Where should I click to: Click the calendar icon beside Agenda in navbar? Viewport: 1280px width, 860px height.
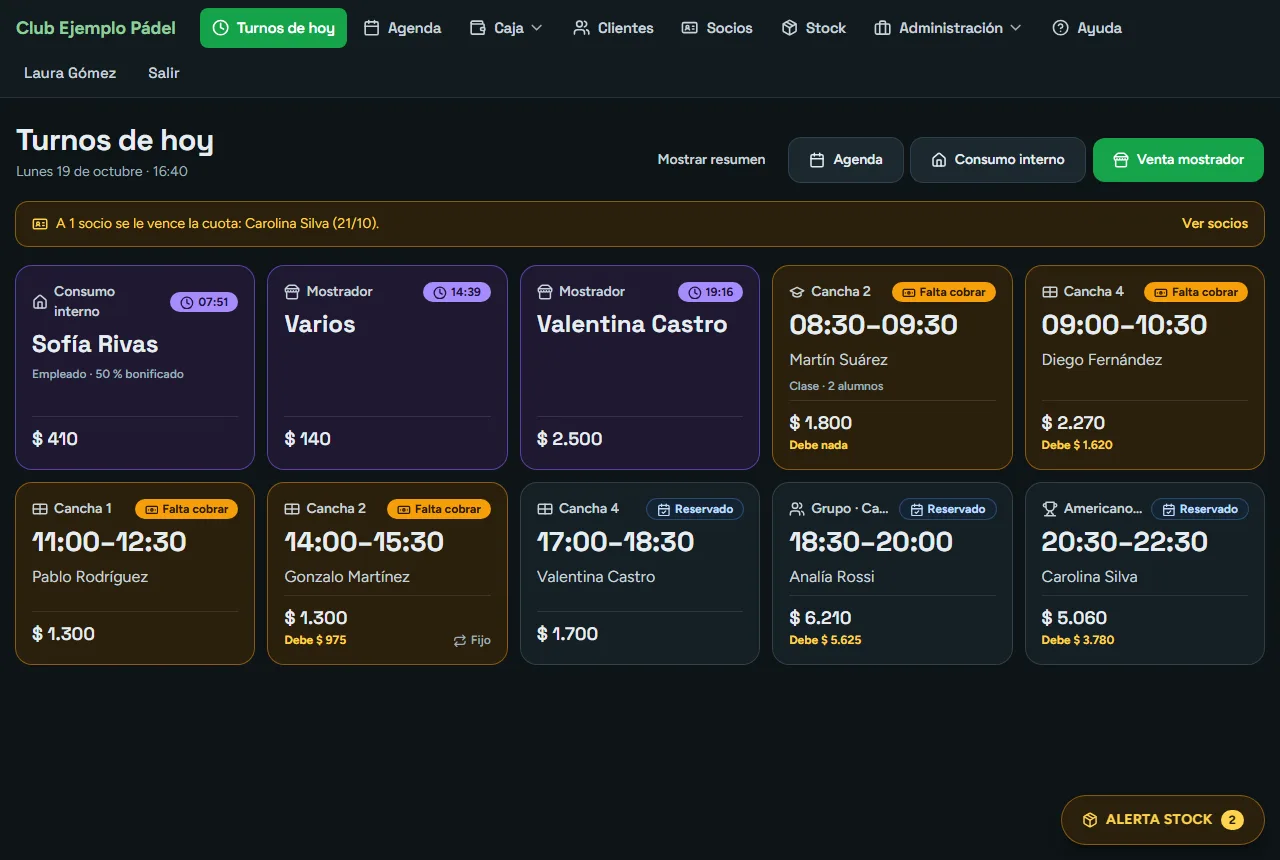pyautogui.click(x=372, y=28)
